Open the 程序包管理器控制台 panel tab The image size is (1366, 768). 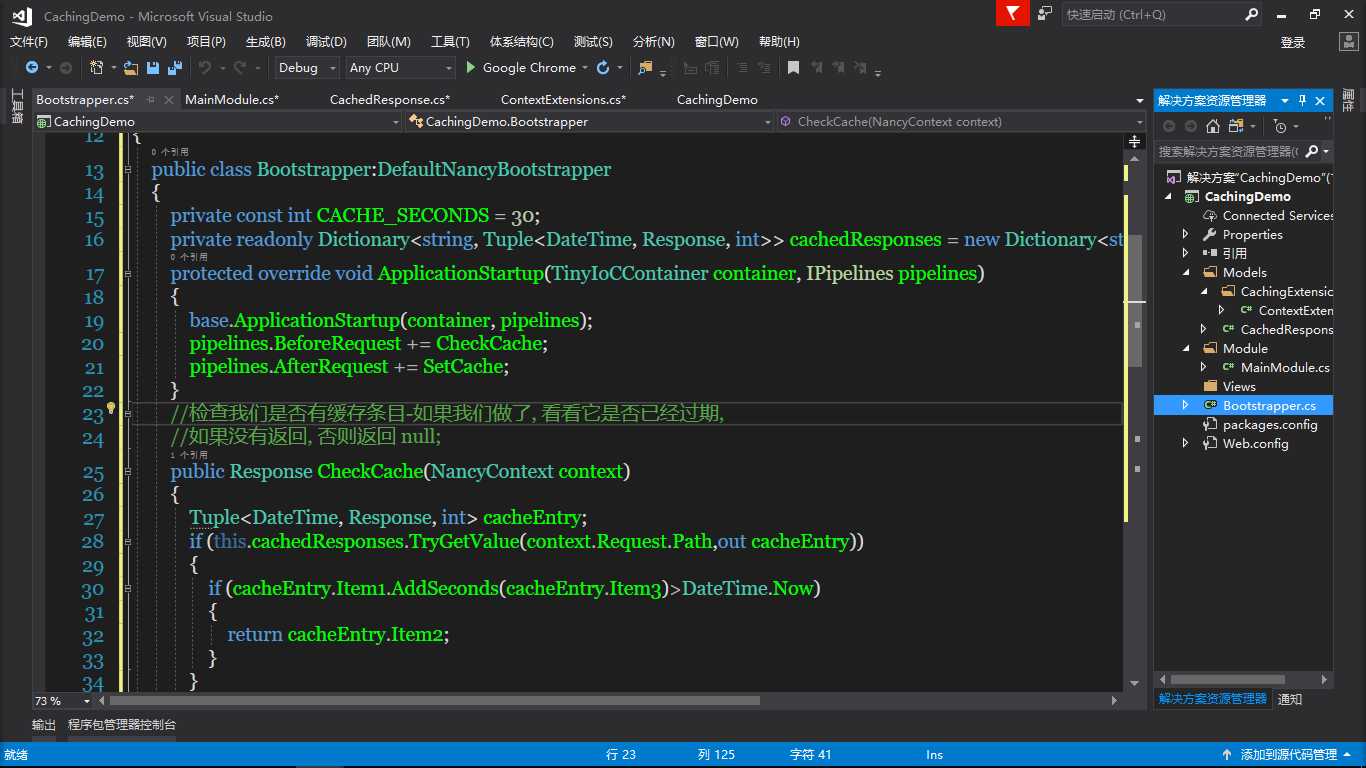pos(122,725)
